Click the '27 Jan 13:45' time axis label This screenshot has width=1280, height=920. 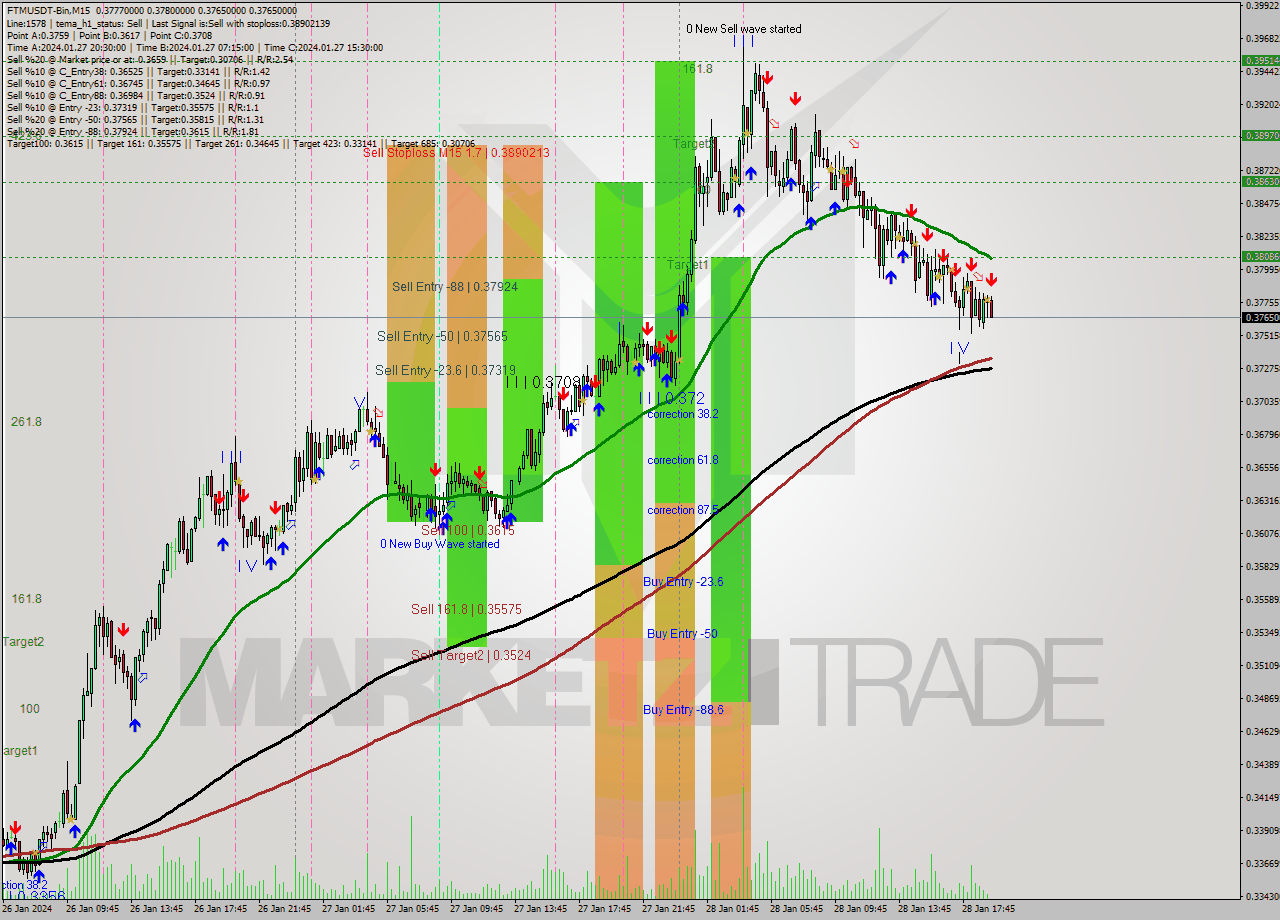(539, 910)
